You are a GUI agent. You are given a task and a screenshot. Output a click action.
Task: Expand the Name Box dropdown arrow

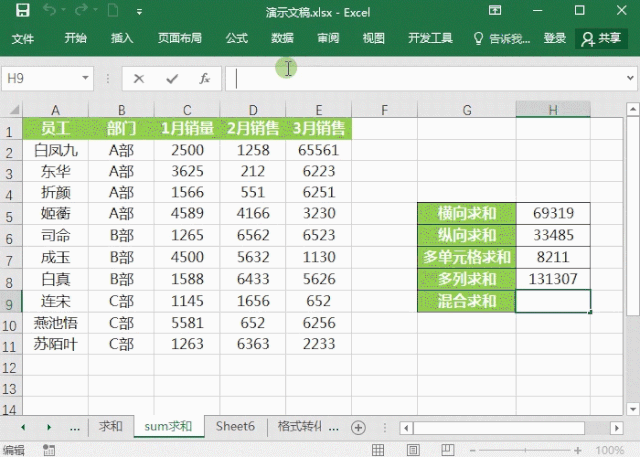[85, 78]
